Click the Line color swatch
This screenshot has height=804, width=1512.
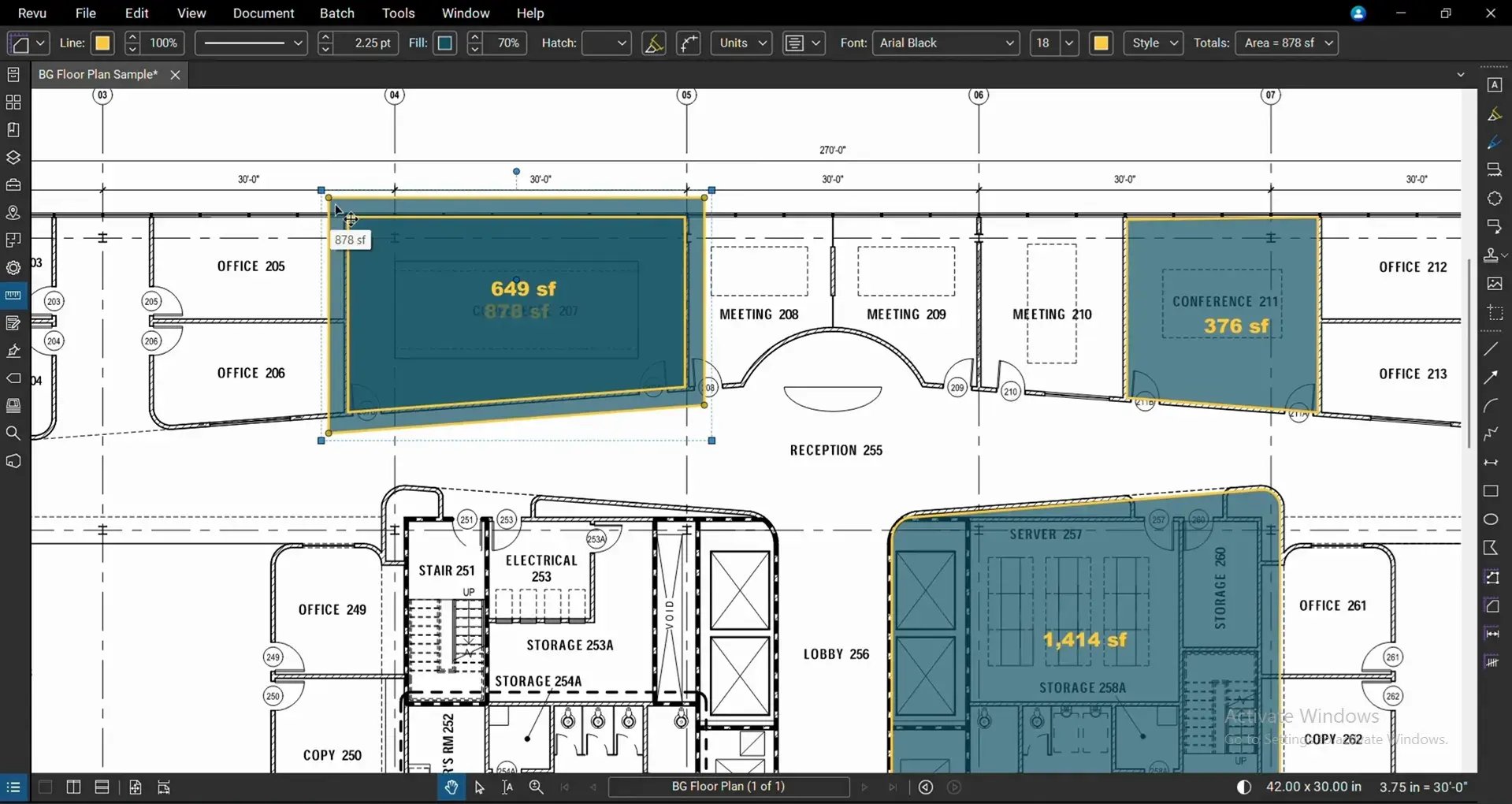pos(102,43)
